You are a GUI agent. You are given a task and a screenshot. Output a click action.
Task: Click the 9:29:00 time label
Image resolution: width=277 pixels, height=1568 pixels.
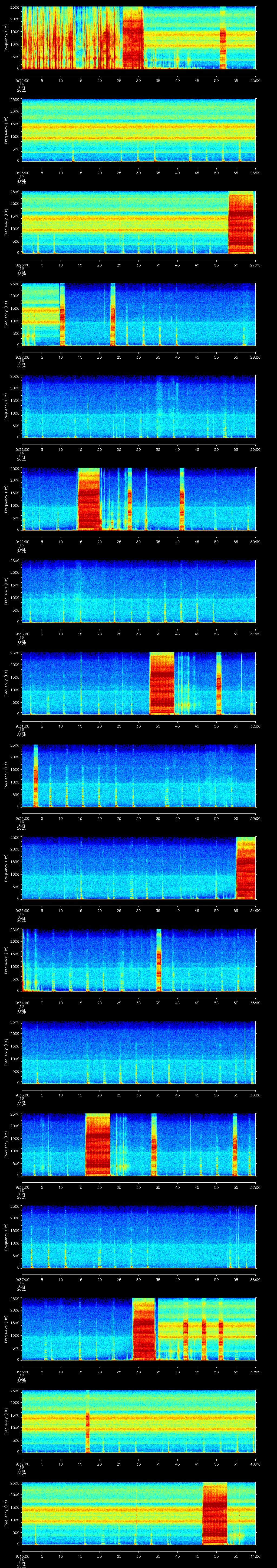tap(22, 542)
